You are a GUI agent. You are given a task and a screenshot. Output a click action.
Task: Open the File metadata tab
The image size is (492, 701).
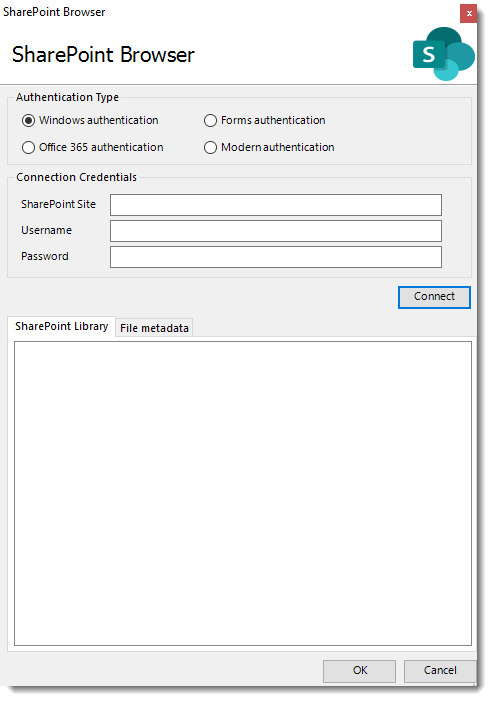(154, 328)
